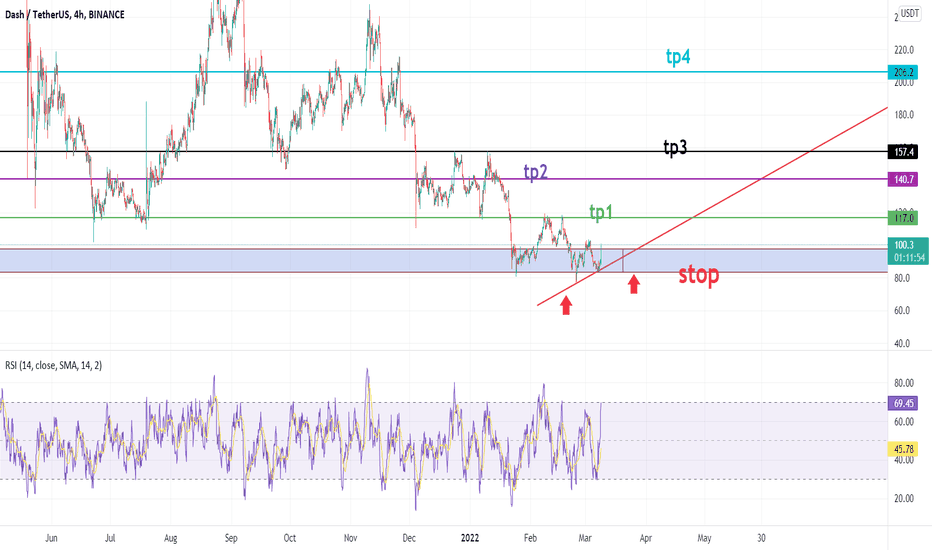Click the Apr date on time axis

646,538
